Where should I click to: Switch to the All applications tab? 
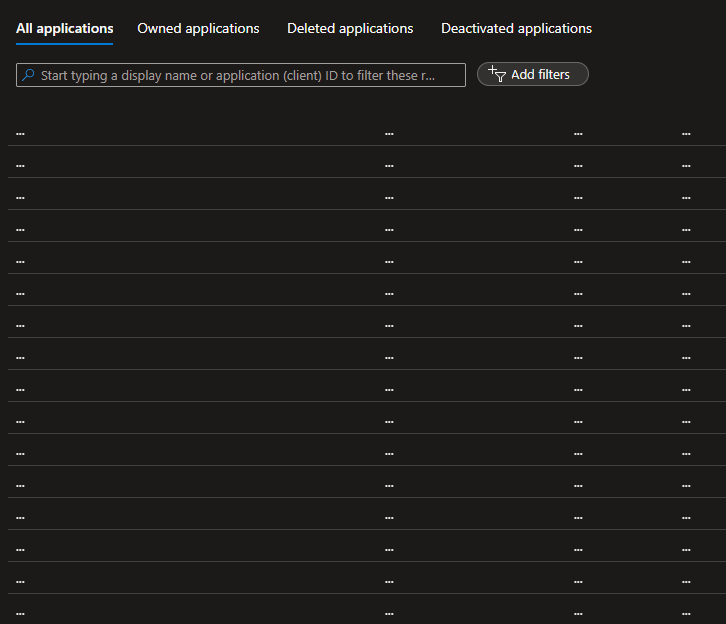64,29
